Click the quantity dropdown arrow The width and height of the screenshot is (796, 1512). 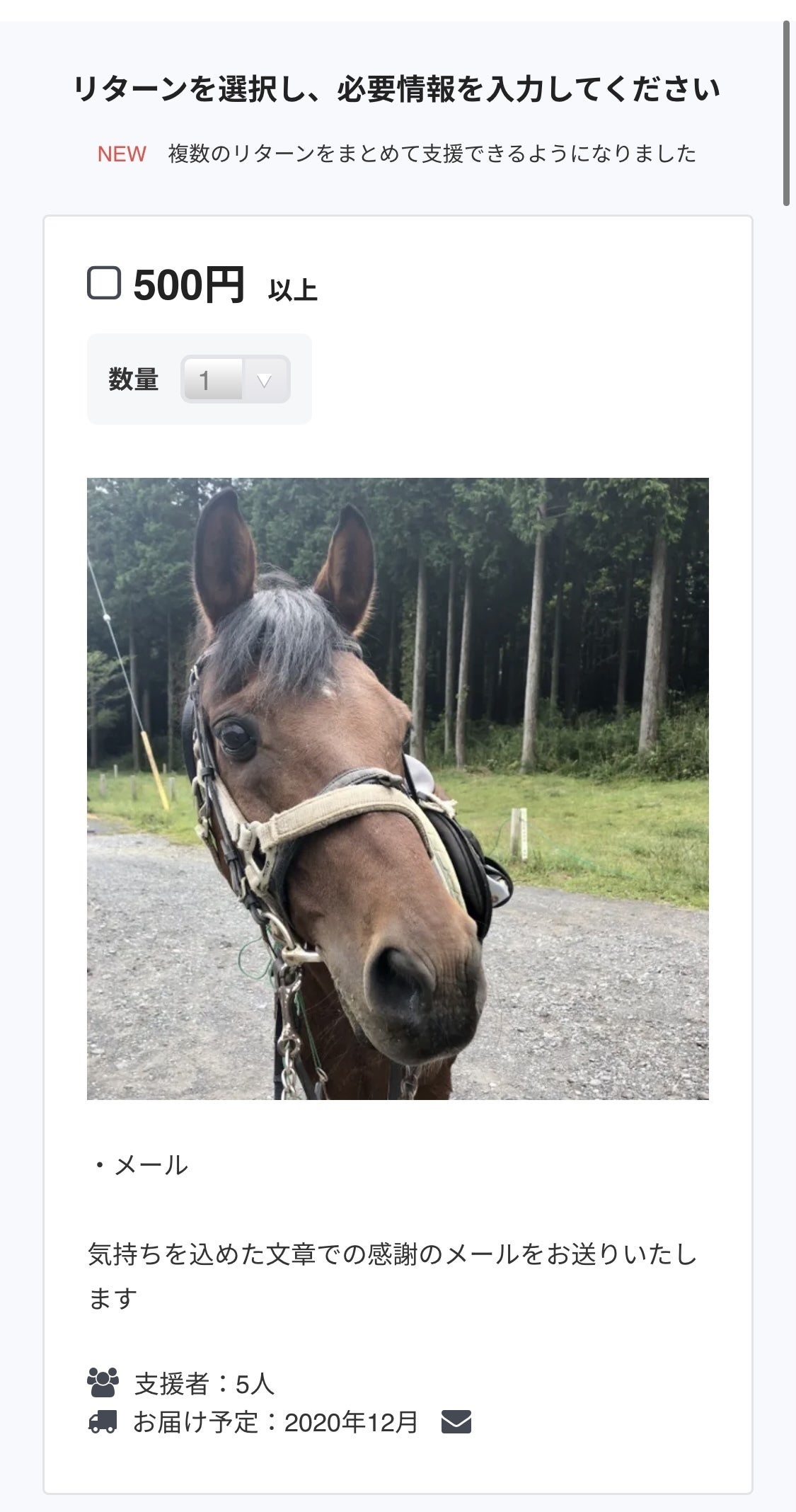[x=265, y=380]
